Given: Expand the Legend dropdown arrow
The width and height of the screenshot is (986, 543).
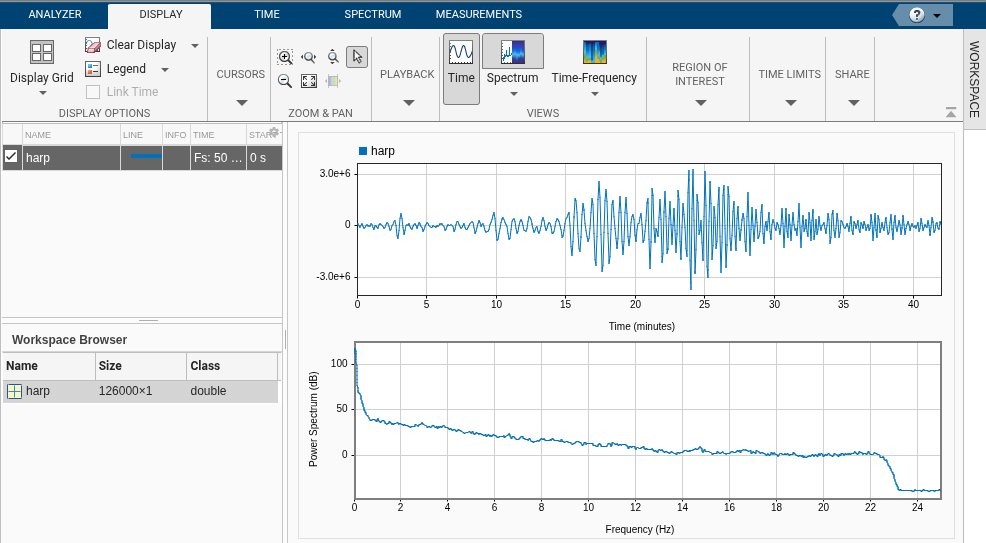Looking at the screenshot, I should point(165,69).
